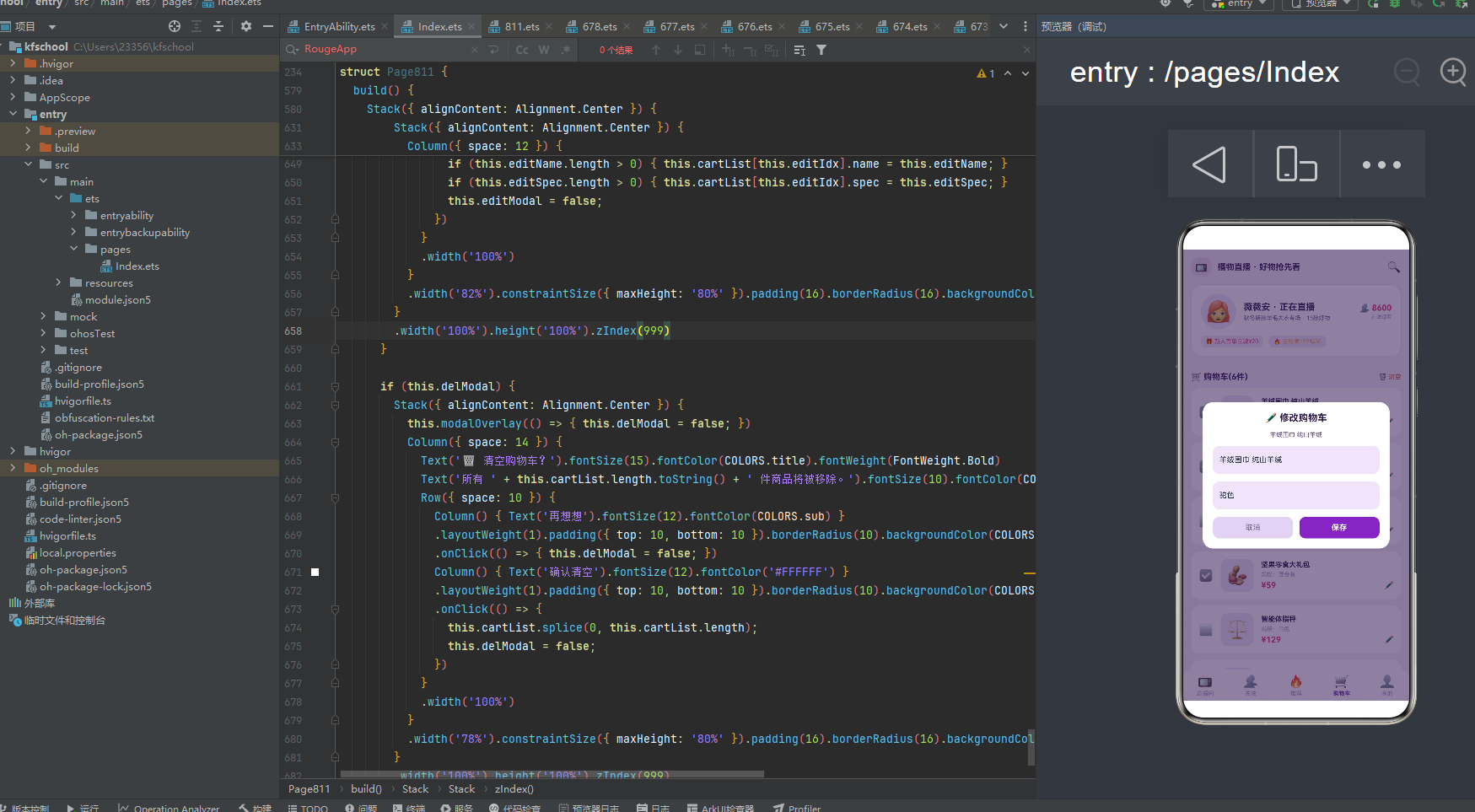Click the edit pencil on 坚果零食大礼包 item
Screen dimensions: 1475x812
(x=1389, y=585)
